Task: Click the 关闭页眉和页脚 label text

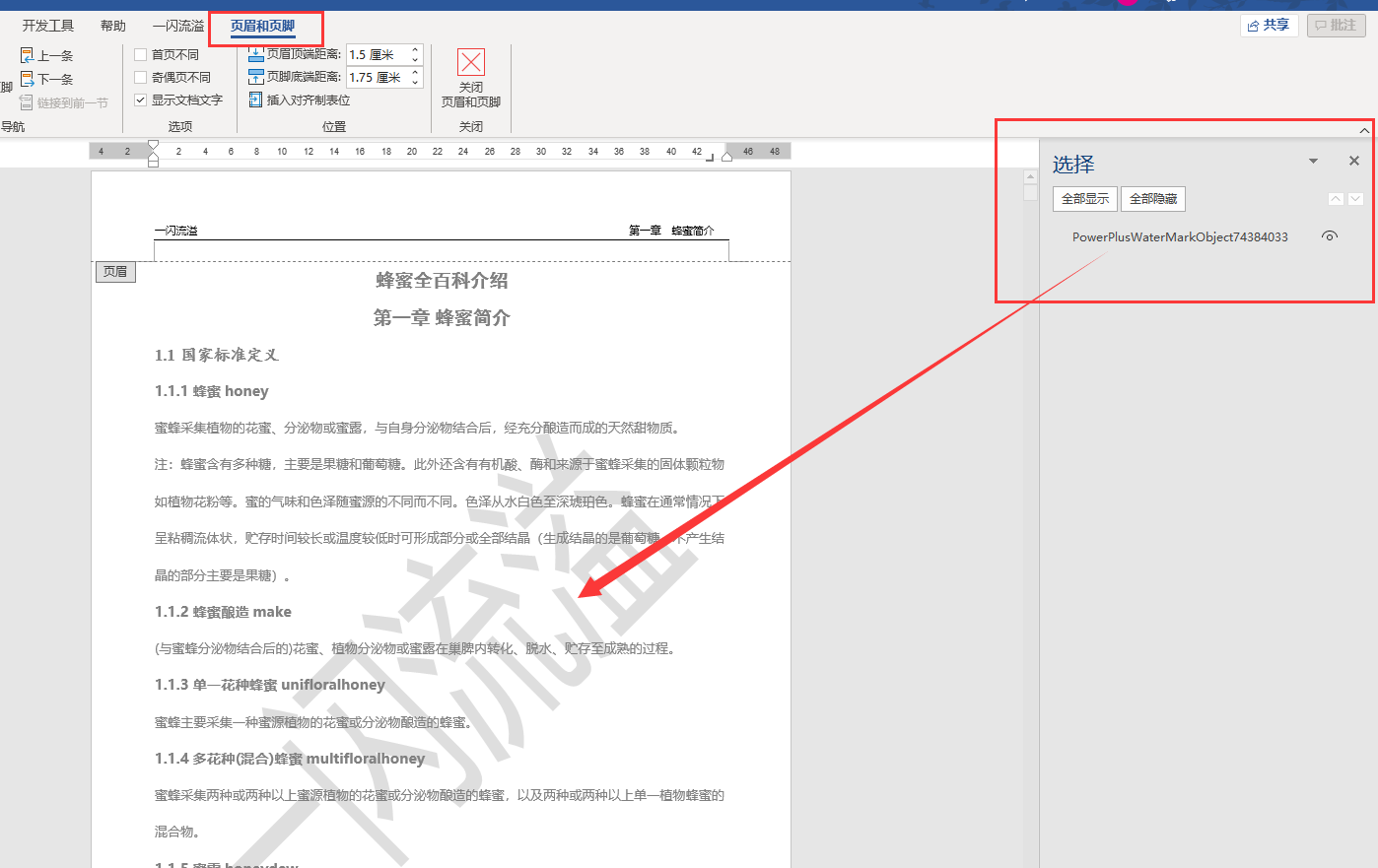Action: [471, 95]
